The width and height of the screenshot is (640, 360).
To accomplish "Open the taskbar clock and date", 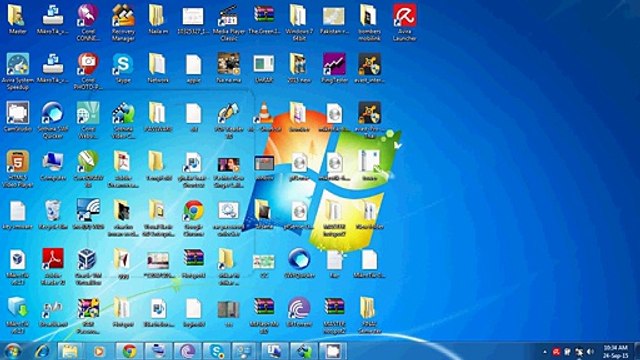I will (x=615, y=351).
